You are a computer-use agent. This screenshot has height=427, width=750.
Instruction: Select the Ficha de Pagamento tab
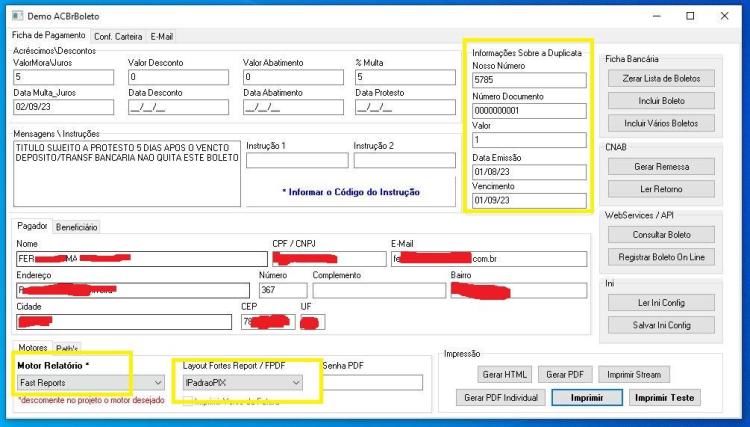click(48, 35)
